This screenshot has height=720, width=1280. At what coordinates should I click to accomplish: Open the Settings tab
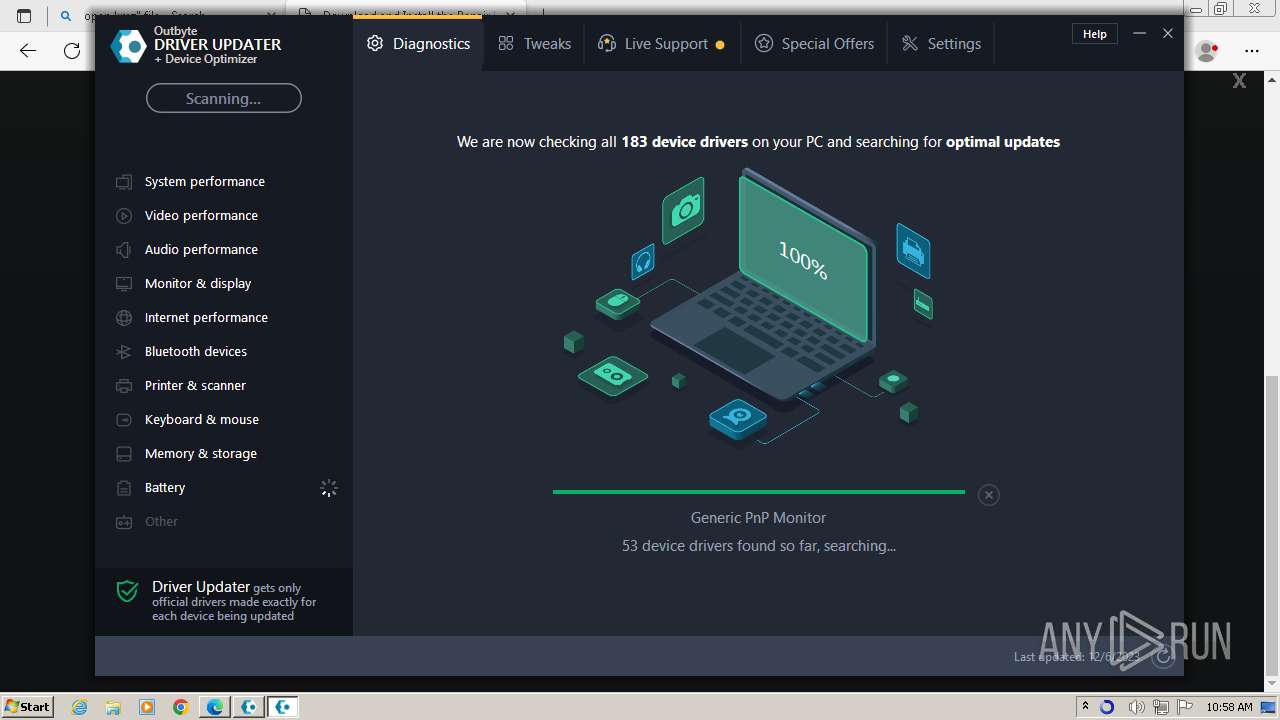pos(941,44)
